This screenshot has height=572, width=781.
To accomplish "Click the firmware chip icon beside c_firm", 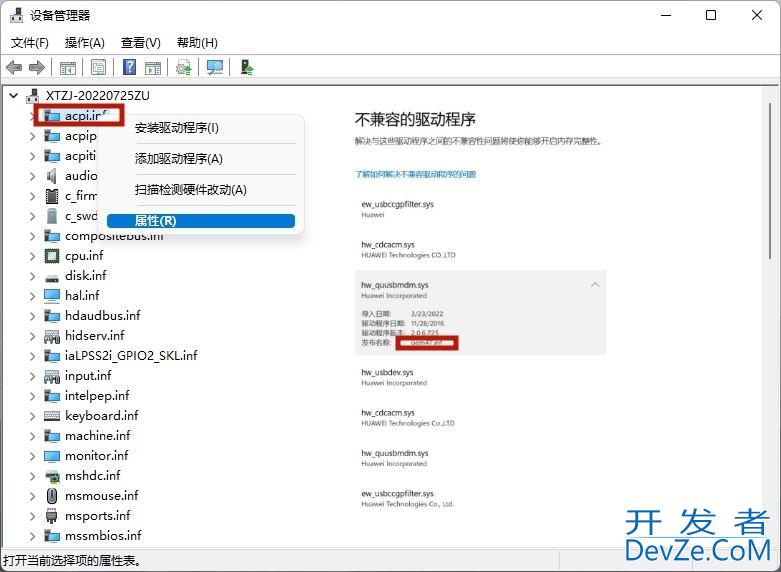I will tap(52, 196).
